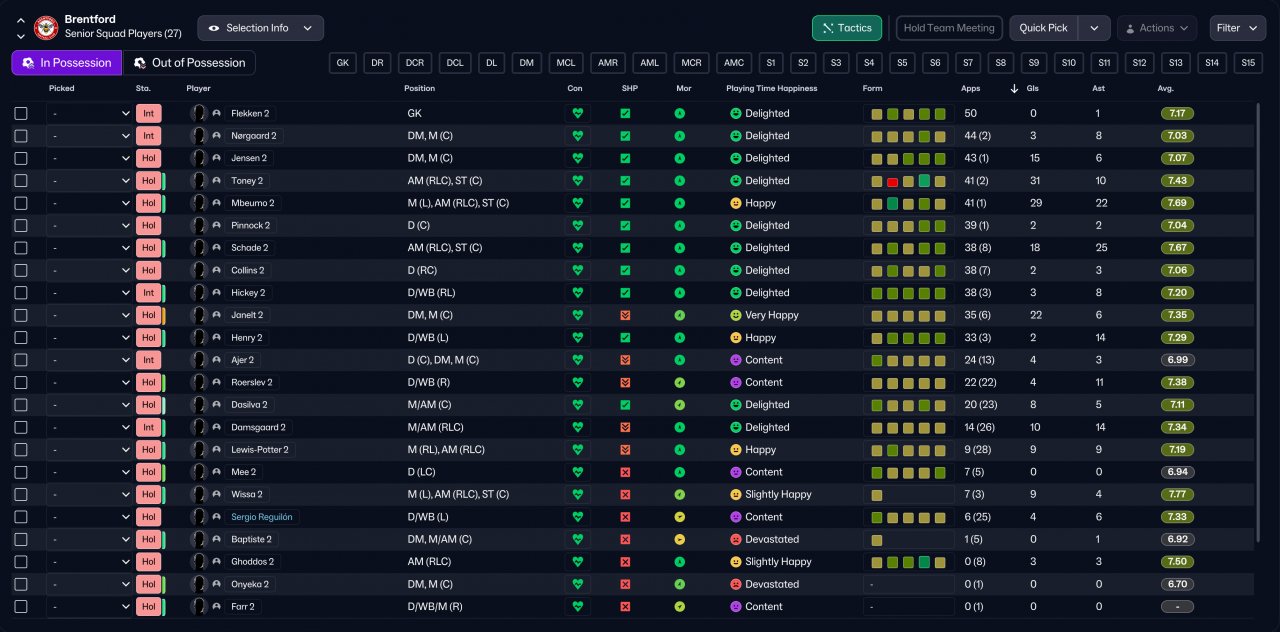Check the box for Sergio Reguilón
Screen dimensions: 1280x632
coord(21,517)
